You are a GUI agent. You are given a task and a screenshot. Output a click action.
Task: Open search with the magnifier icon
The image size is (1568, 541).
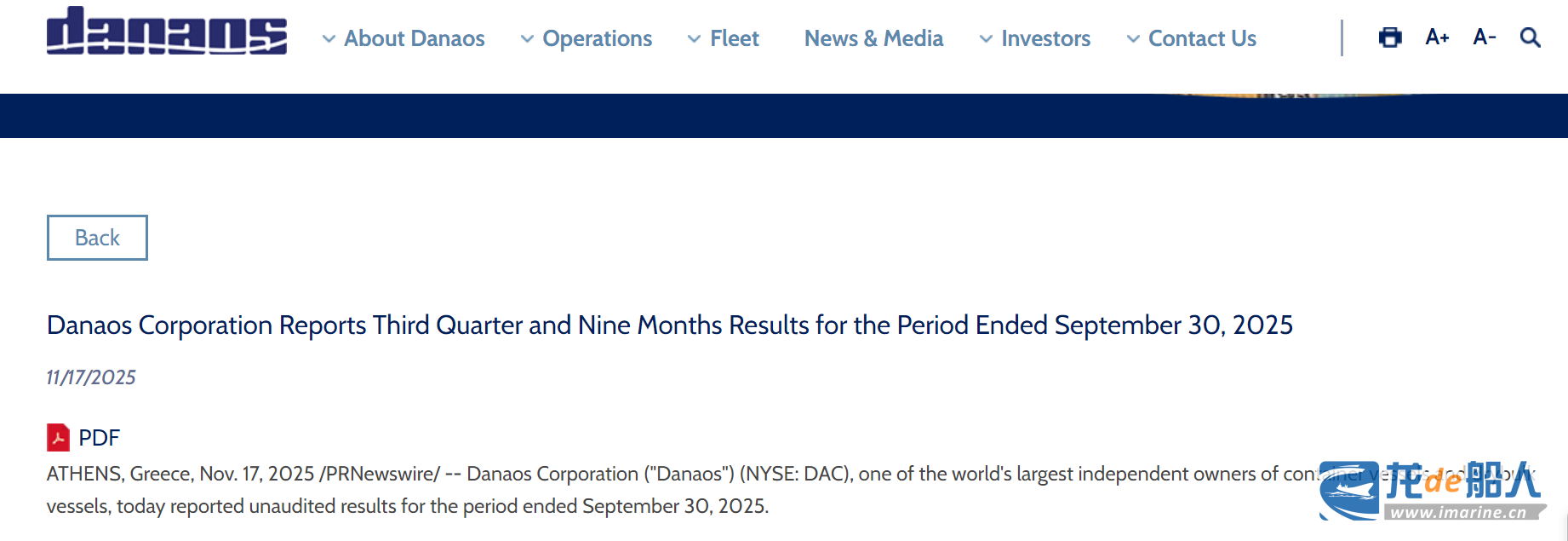[1530, 37]
